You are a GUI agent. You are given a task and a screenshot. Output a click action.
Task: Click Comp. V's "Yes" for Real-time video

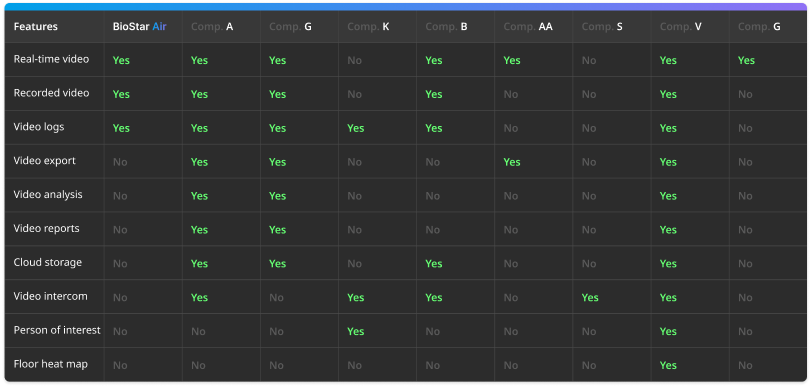668,60
